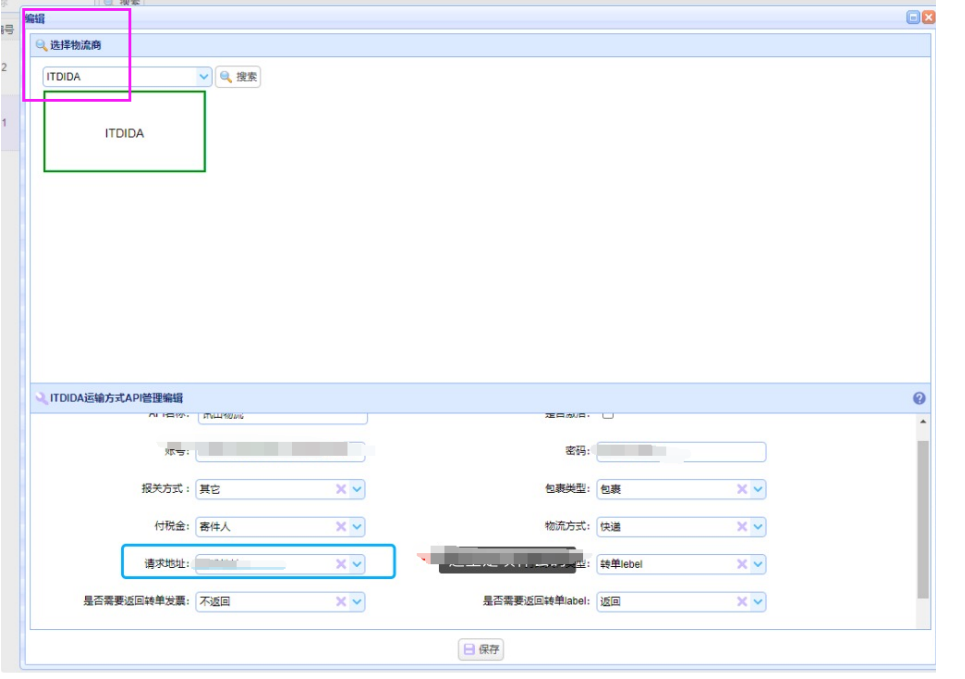Click the magnifier icon beside 选择物流商
The image size is (965, 679).
tap(41, 45)
